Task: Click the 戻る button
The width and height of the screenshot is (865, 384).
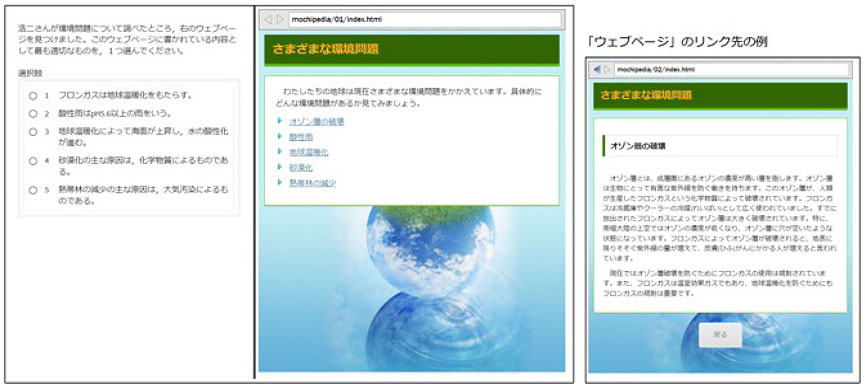Action: [x=720, y=335]
